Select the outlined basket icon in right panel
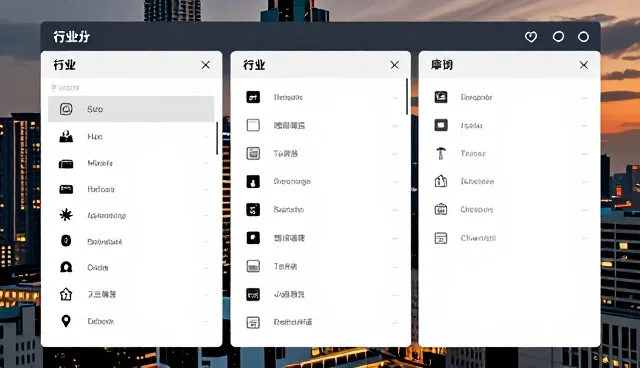The image size is (640, 368). tap(441, 209)
